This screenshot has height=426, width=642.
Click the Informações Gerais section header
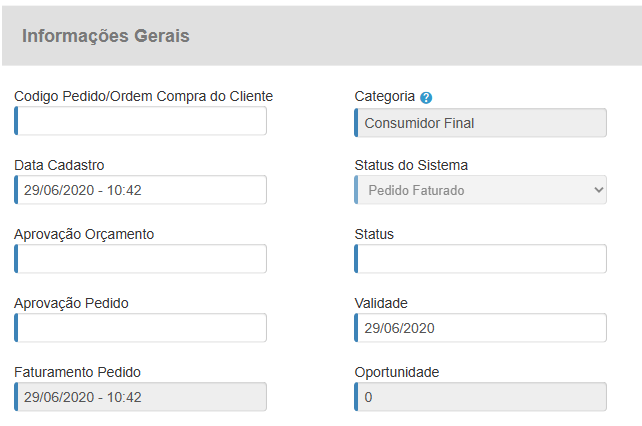pyautogui.click(x=106, y=36)
